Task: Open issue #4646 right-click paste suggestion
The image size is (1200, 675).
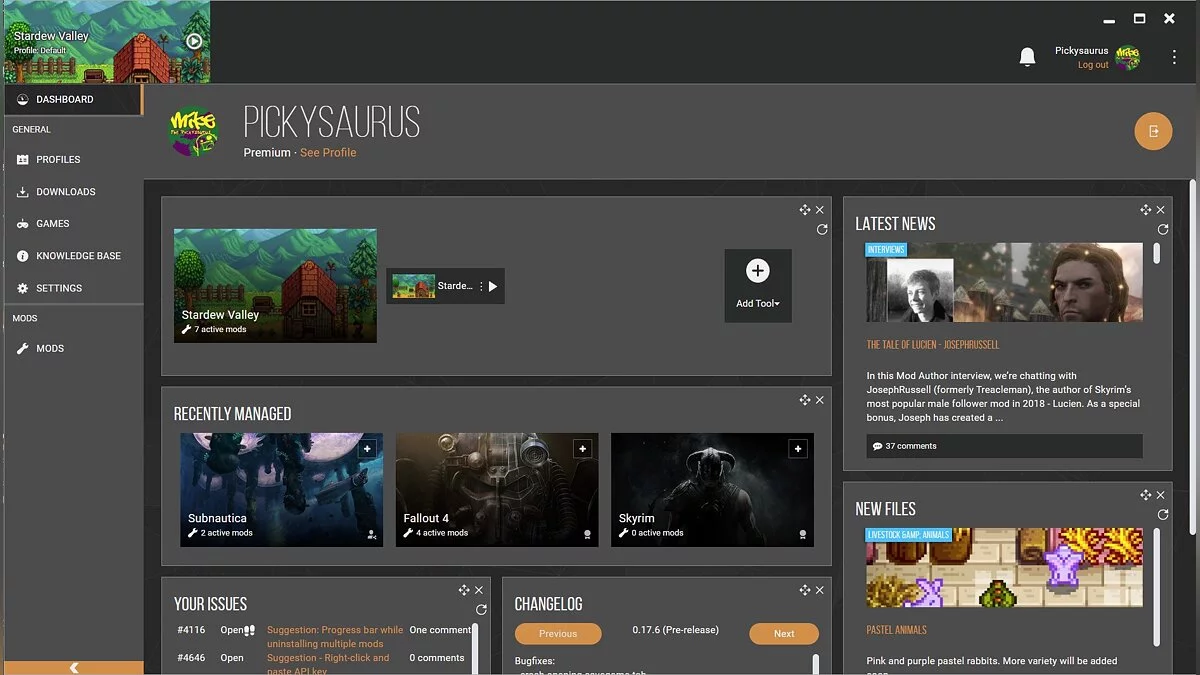Action: pyautogui.click(x=328, y=663)
